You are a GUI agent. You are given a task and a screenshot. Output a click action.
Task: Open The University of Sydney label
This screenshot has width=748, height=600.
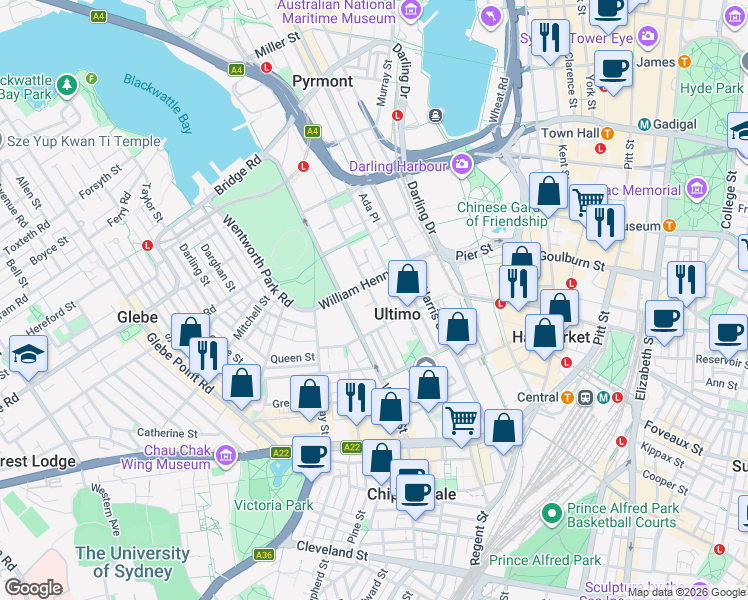[x=133, y=562]
